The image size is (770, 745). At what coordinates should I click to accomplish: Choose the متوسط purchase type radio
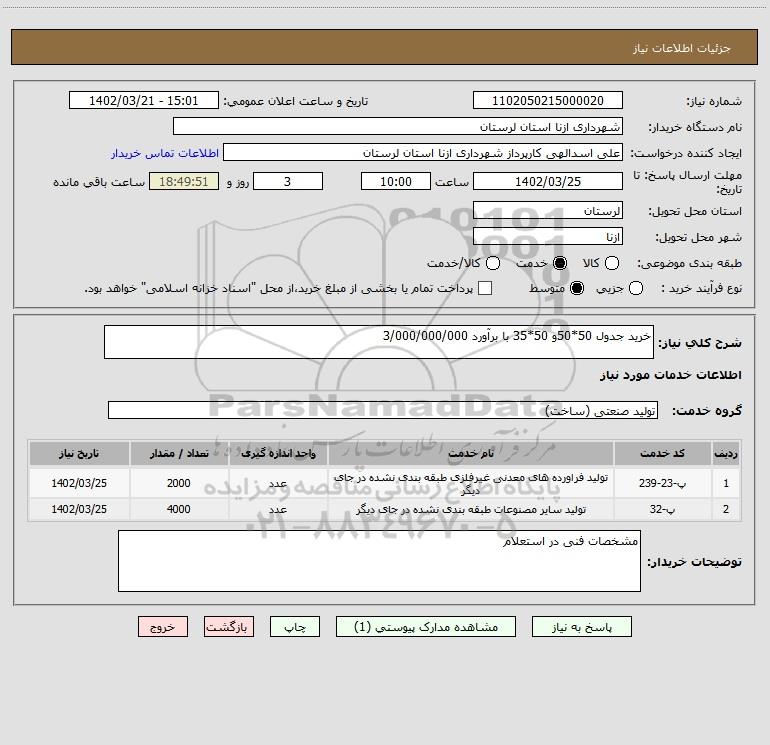[x=577, y=288]
